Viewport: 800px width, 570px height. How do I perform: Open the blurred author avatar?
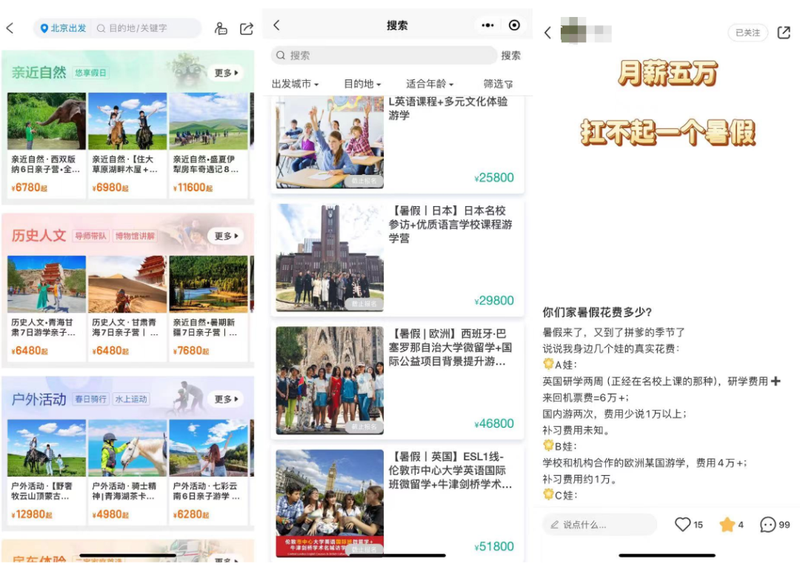[574, 32]
